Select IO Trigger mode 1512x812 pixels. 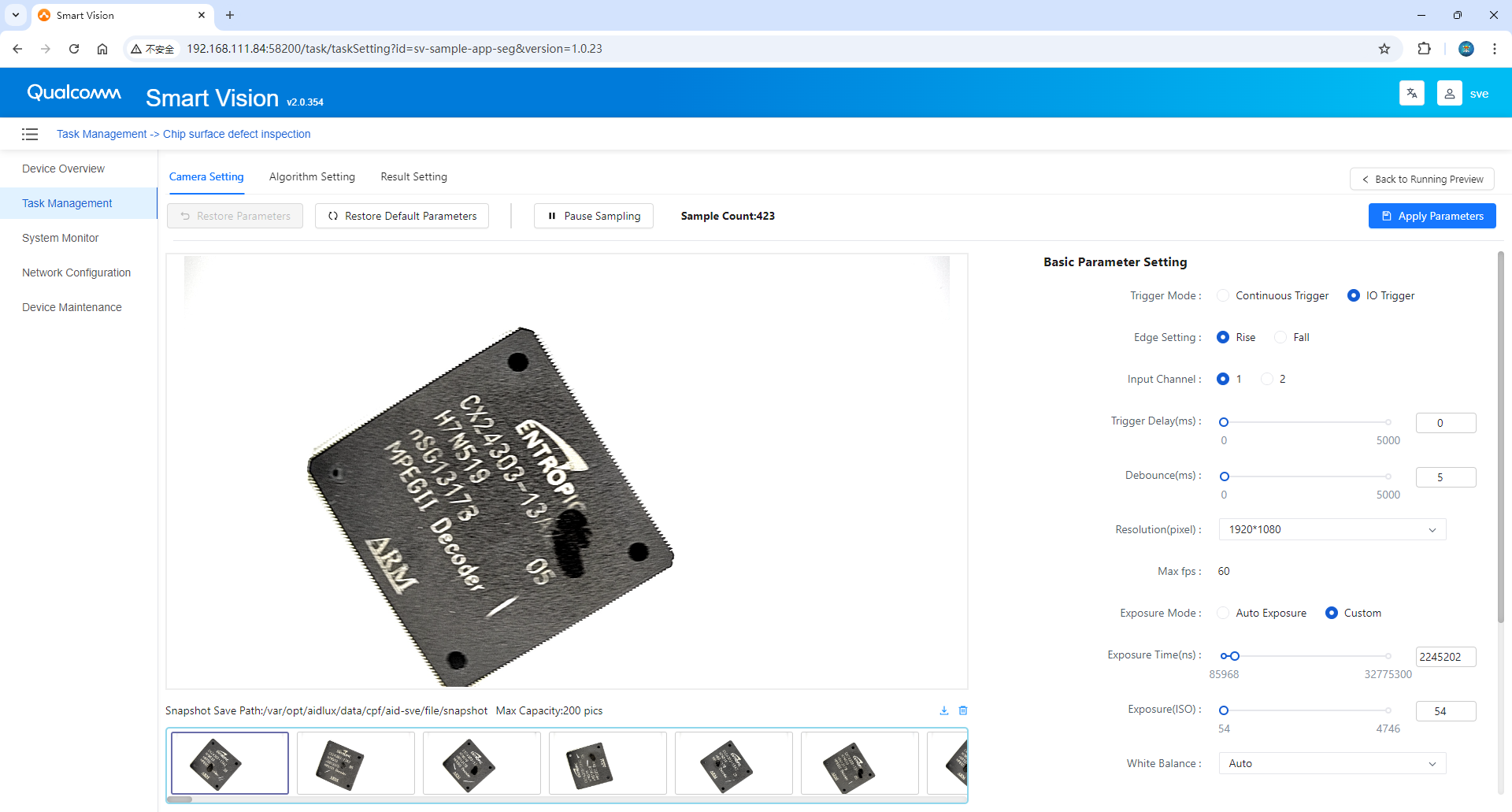pyautogui.click(x=1354, y=295)
